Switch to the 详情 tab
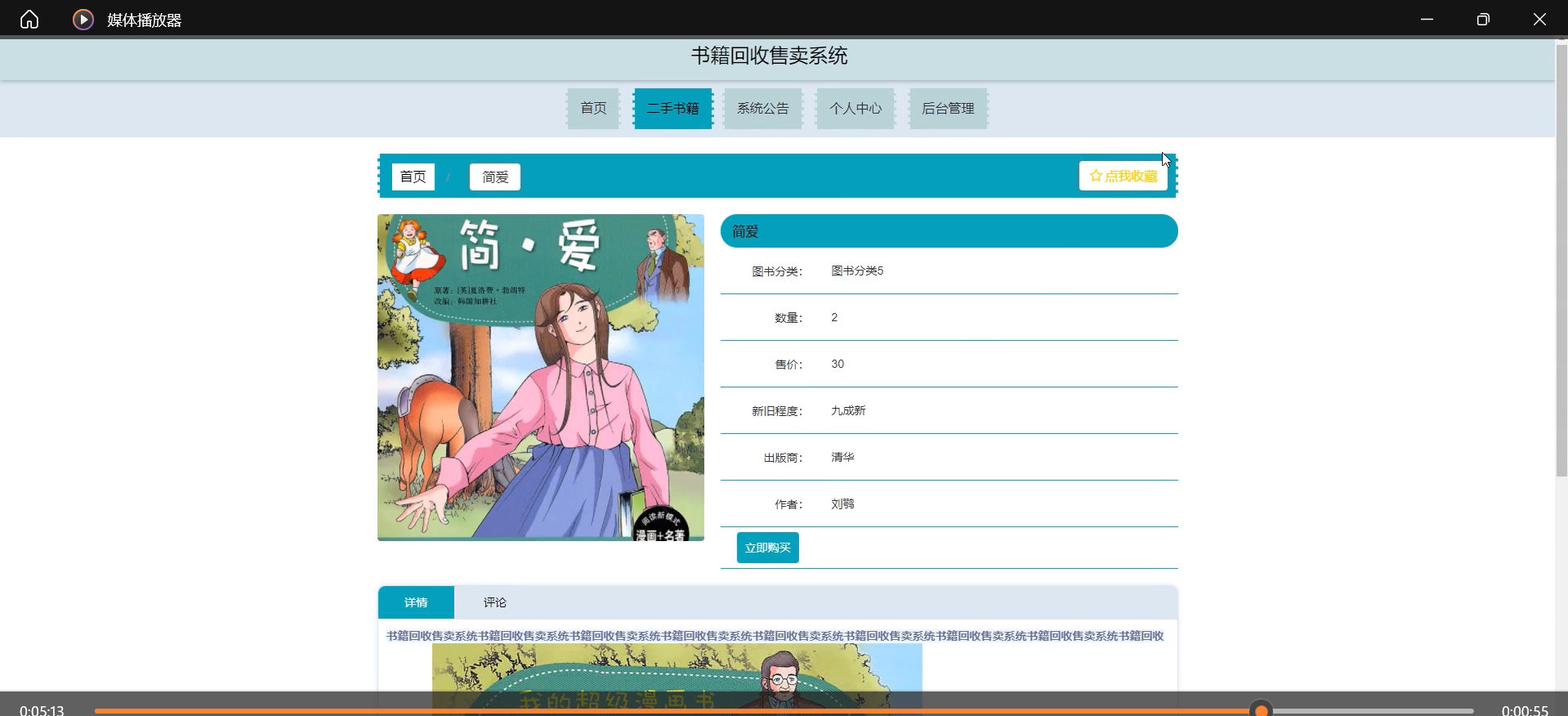 (x=416, y=602)
